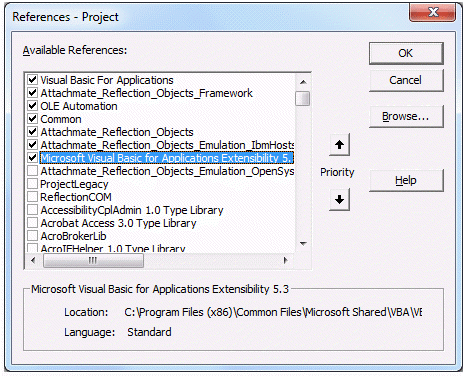This screenshot has height=376, width=463.
Task: Click the Help button
Action: pyautogui.click(x=406, y=180)
